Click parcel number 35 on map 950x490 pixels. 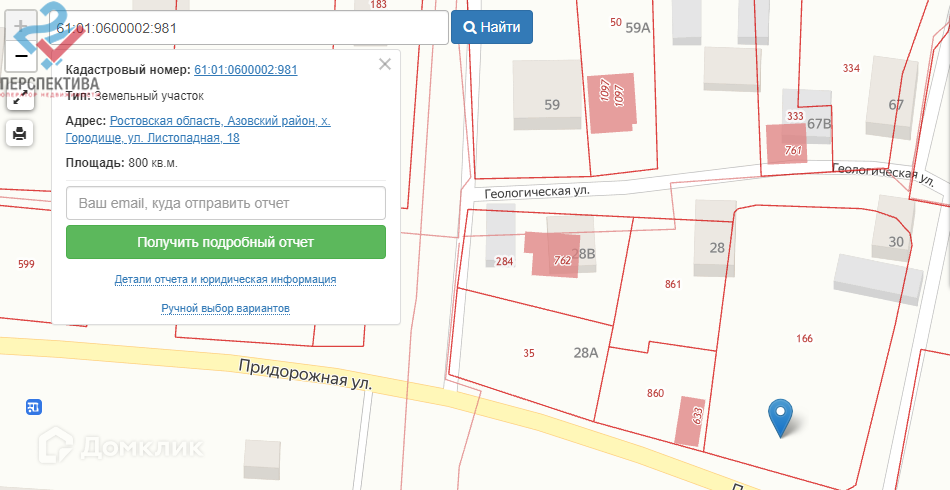click(x=529, y=353)
